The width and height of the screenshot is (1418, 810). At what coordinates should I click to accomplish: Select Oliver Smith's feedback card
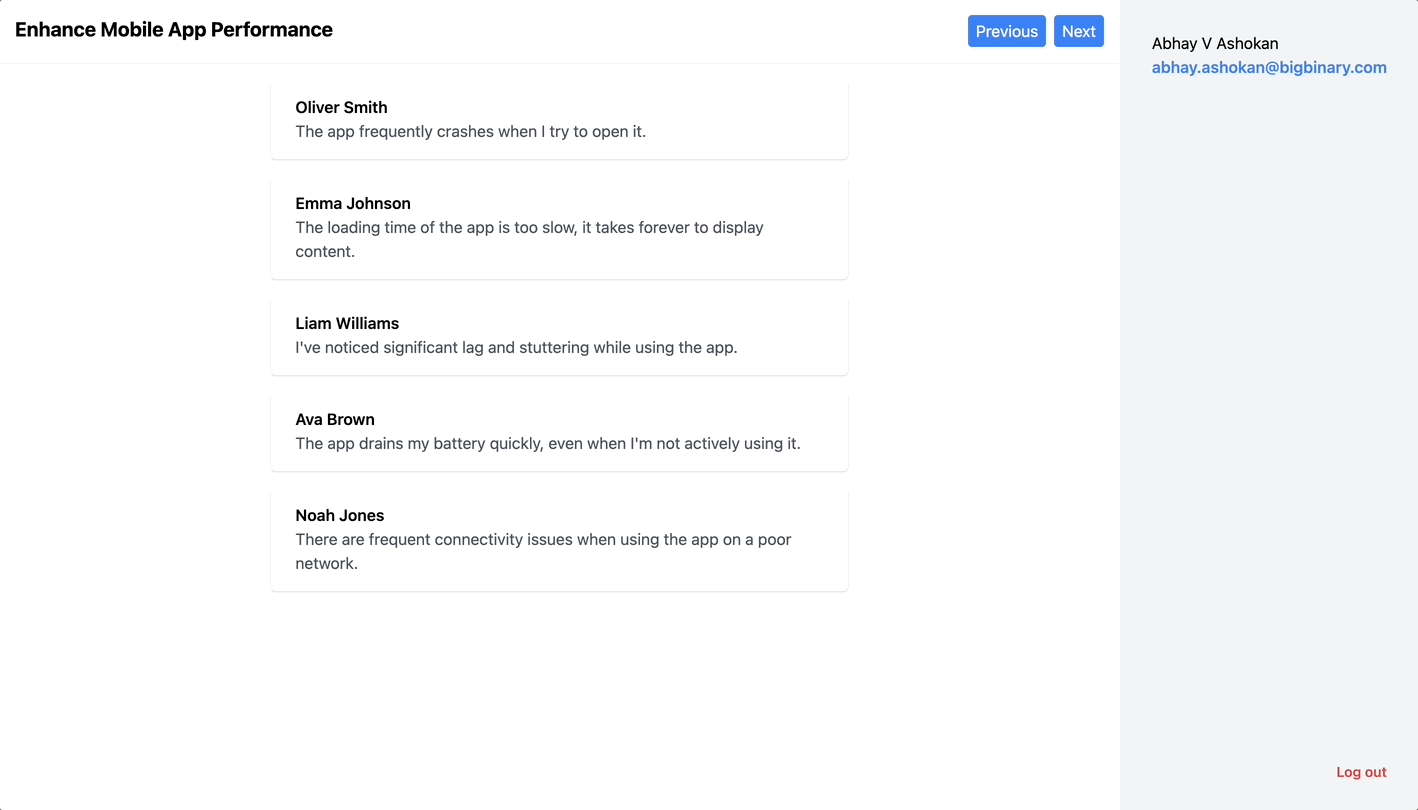pyautogui.click(x=559, y=120)
